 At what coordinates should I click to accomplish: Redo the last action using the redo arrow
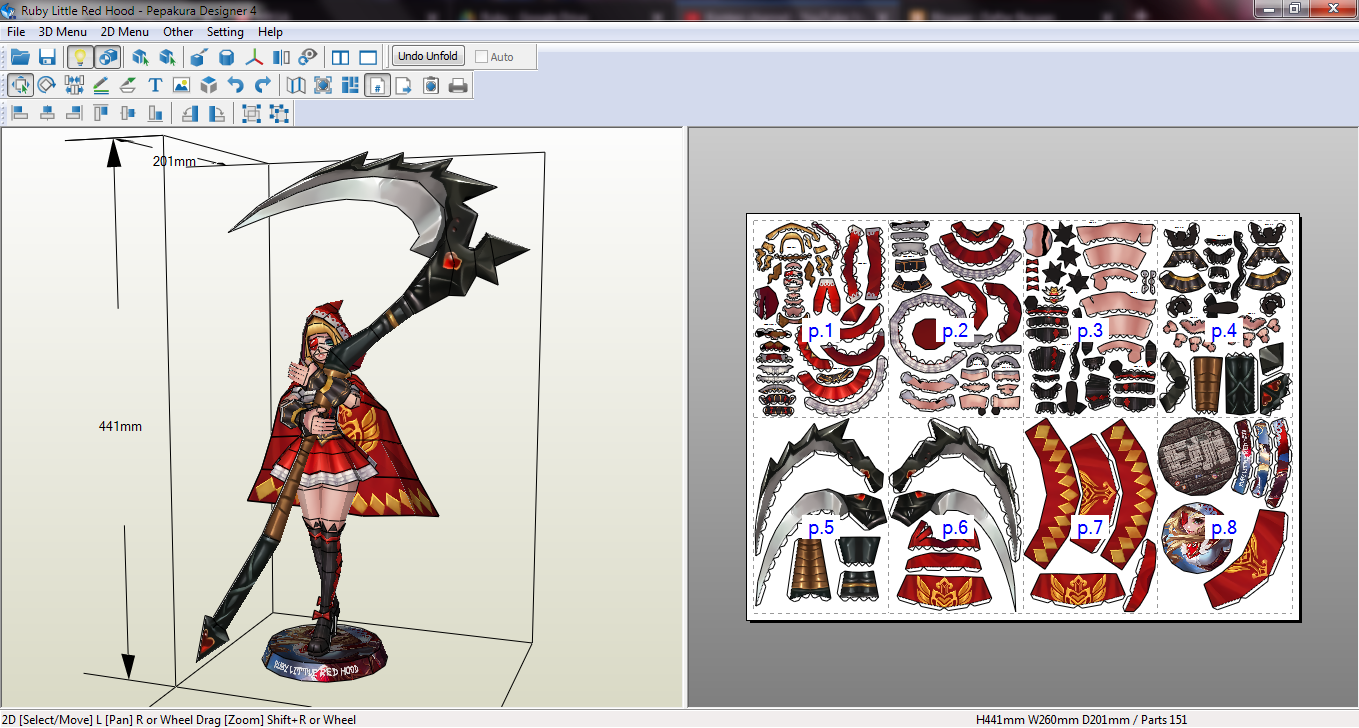263,85
